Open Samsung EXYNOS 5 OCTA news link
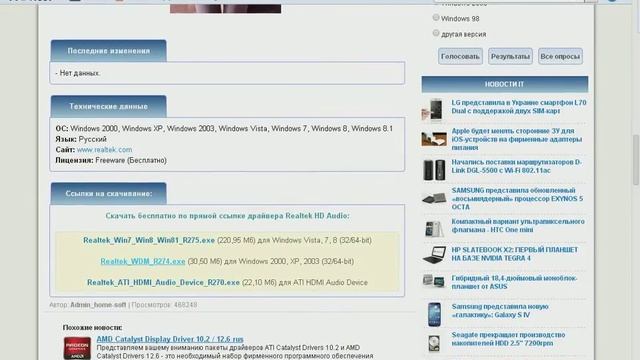This screenshot has height=360, width=640. pyautogui.click(x=517, y=199)
